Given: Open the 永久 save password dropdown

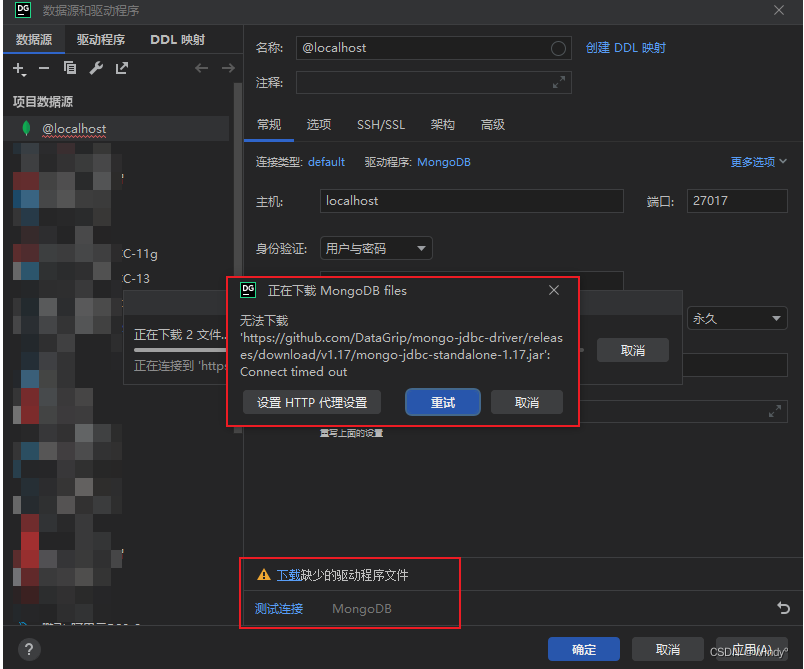Looking at the screenshot, I should 737,318.
